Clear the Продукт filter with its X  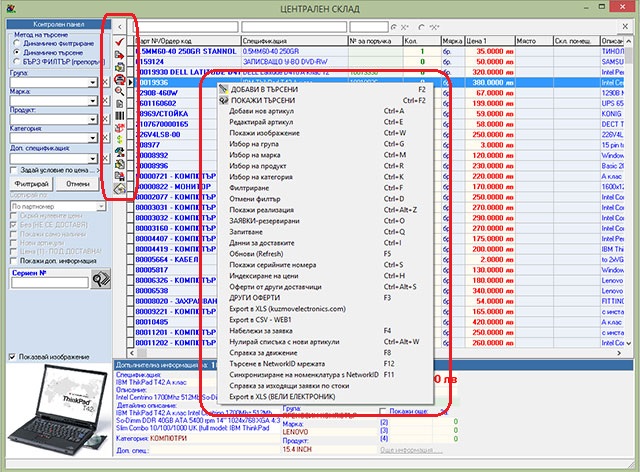tap(105, 119)
